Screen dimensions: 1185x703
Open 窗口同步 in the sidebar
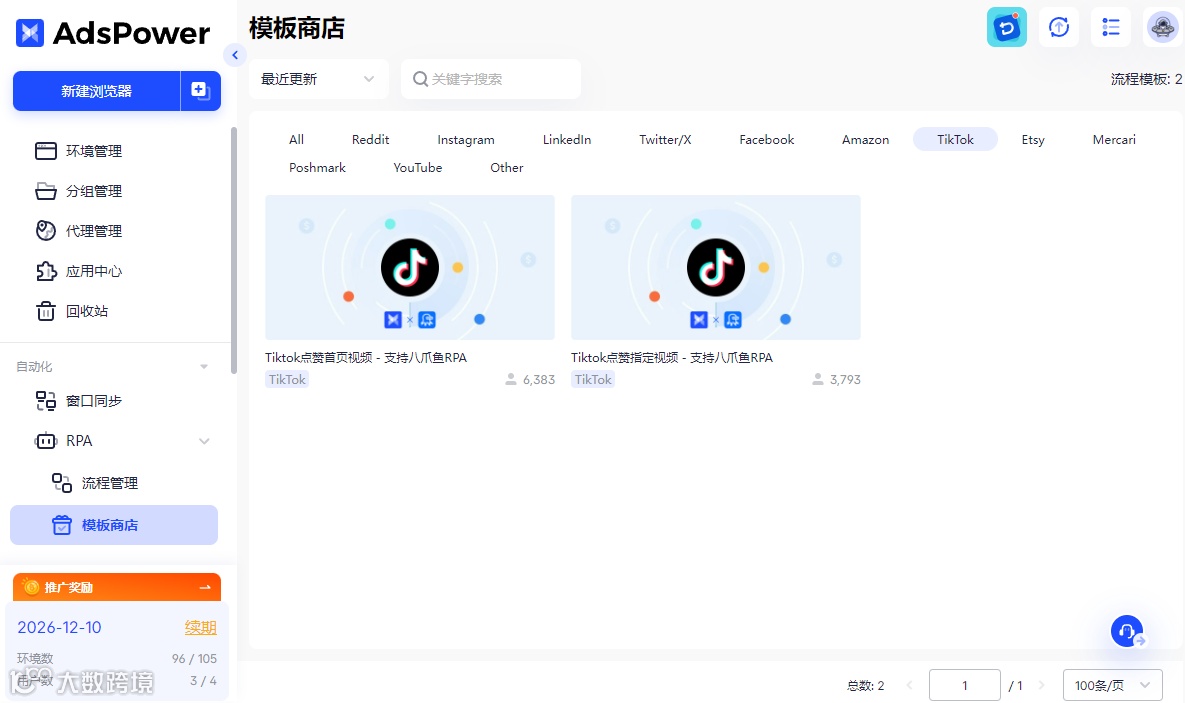pos(79,401)
